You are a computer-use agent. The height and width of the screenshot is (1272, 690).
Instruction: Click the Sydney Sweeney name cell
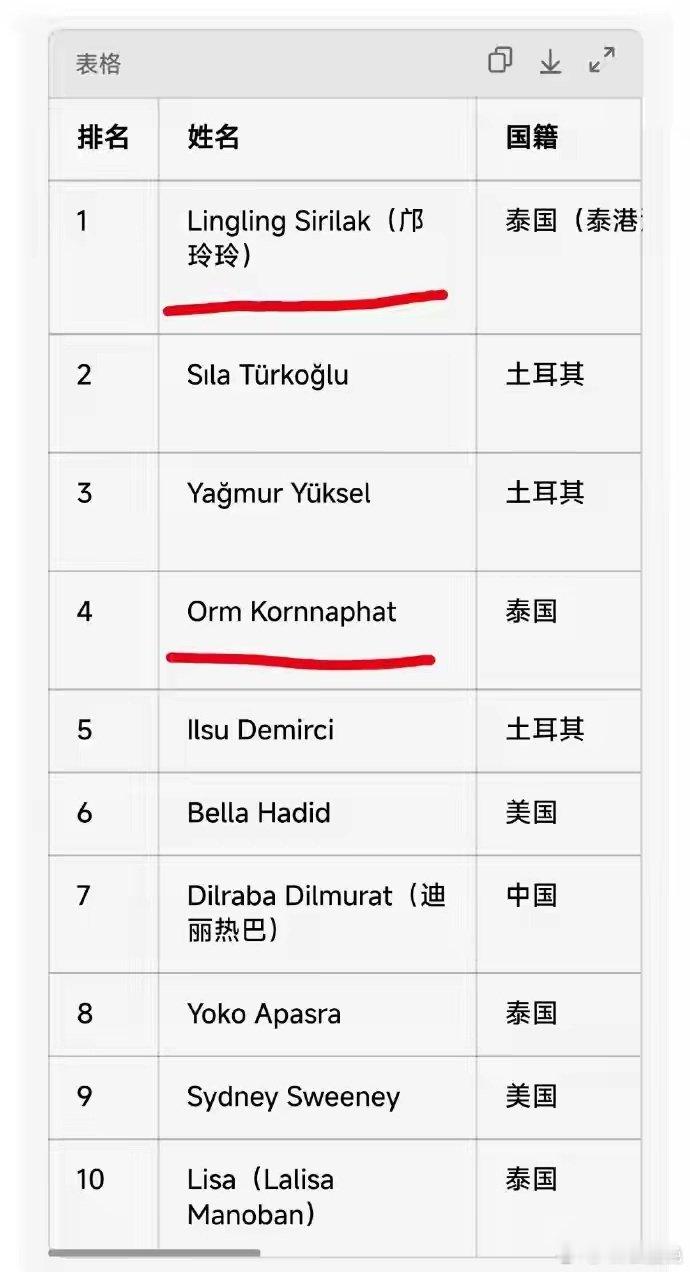pyautogui.click(x=317, y=1097)
